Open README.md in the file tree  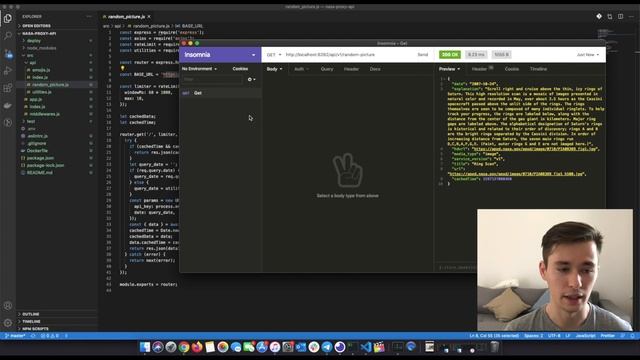click(x=40, y=173)
